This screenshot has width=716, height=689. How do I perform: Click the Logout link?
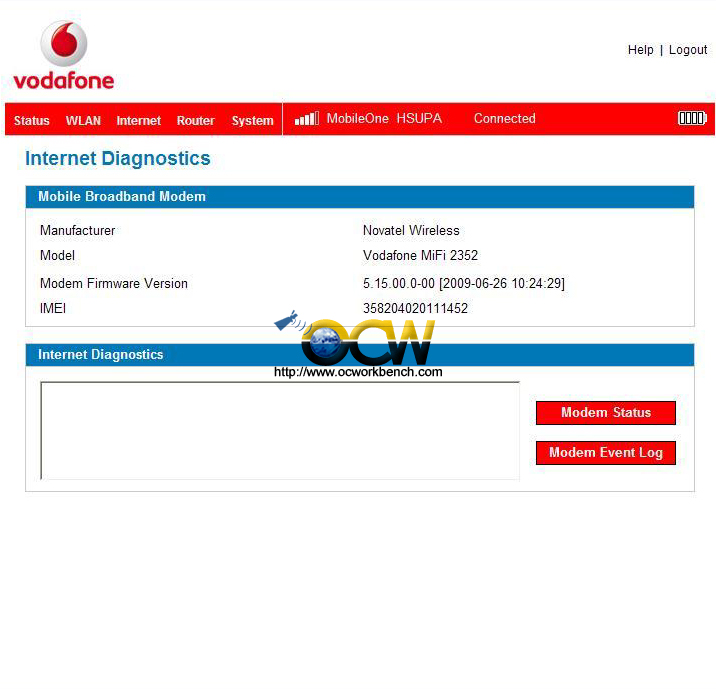pos(688,50)
